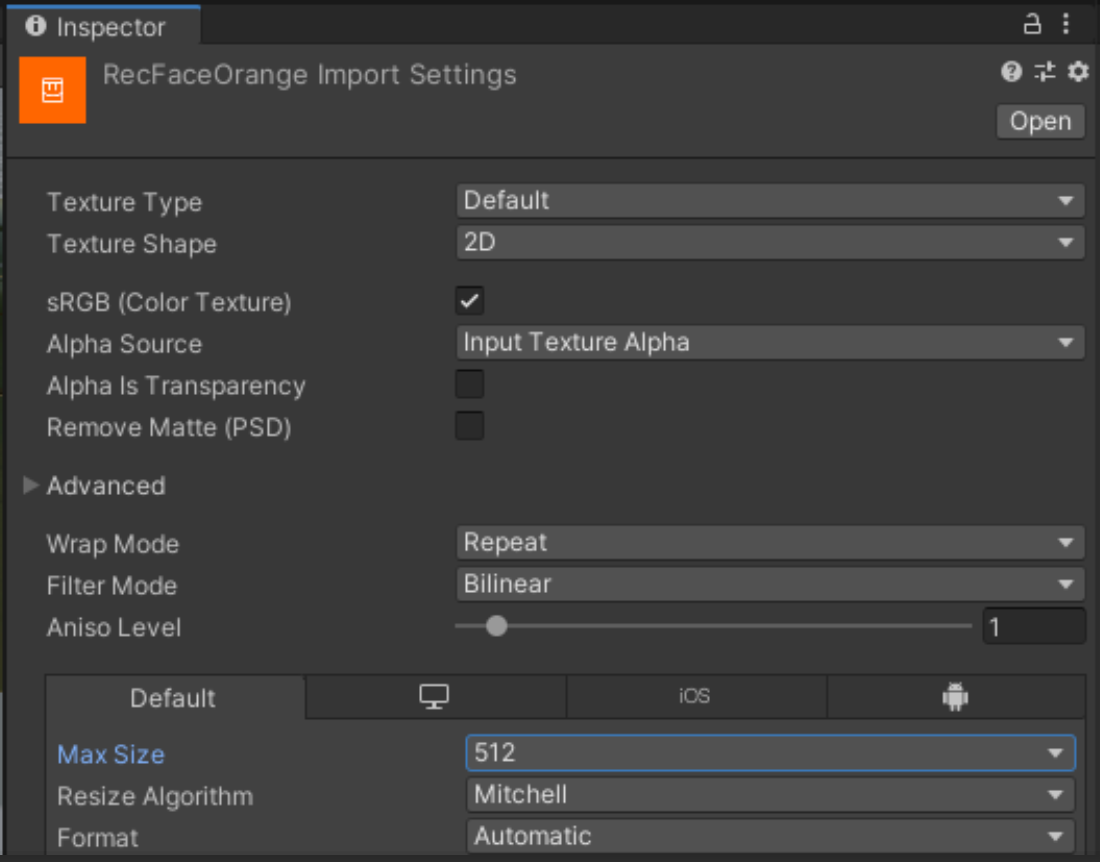Select the Default platform tab
1100x862 pixels.
point(173,698)
